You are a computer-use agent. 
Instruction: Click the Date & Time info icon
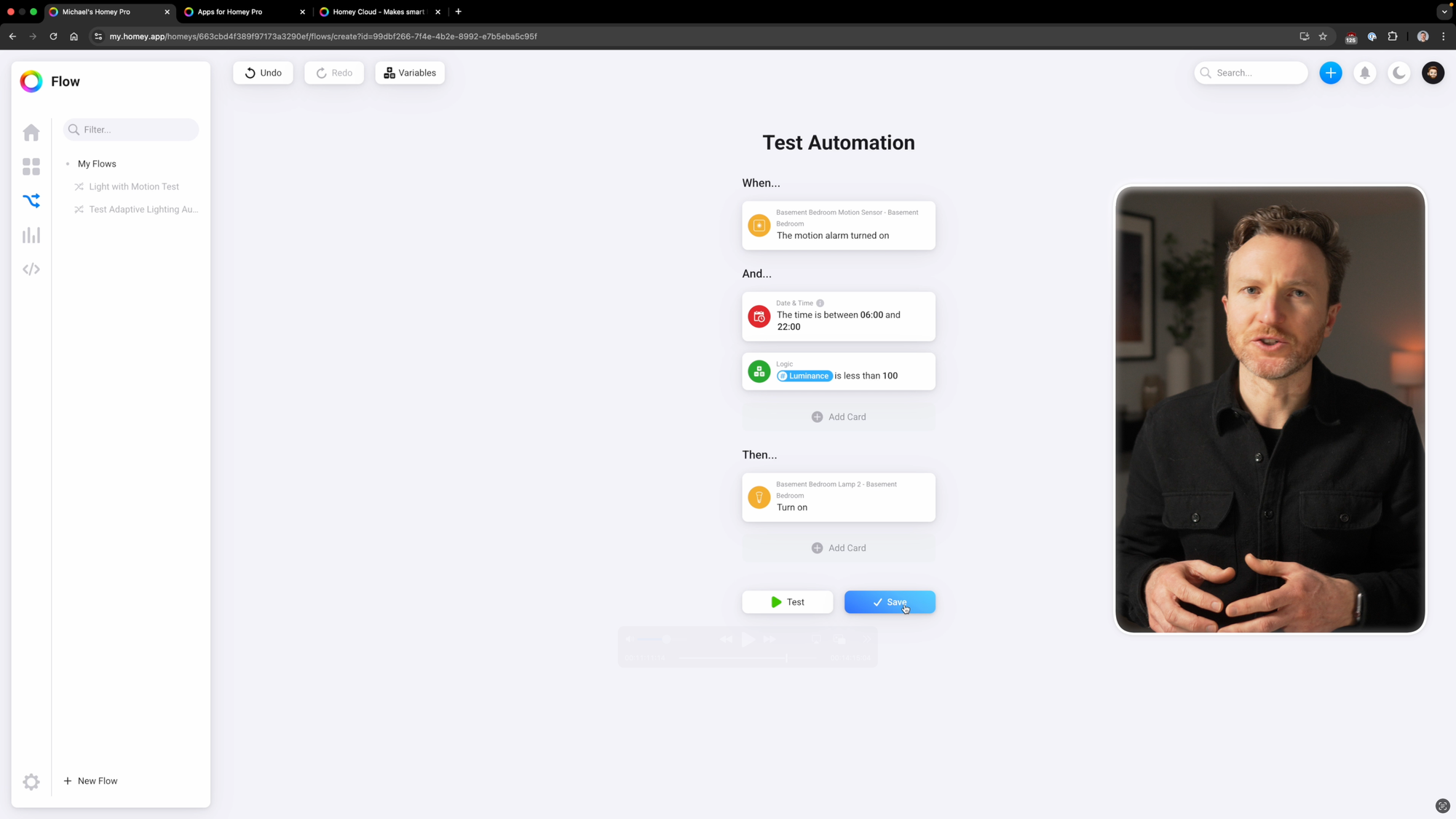(820, 303)
